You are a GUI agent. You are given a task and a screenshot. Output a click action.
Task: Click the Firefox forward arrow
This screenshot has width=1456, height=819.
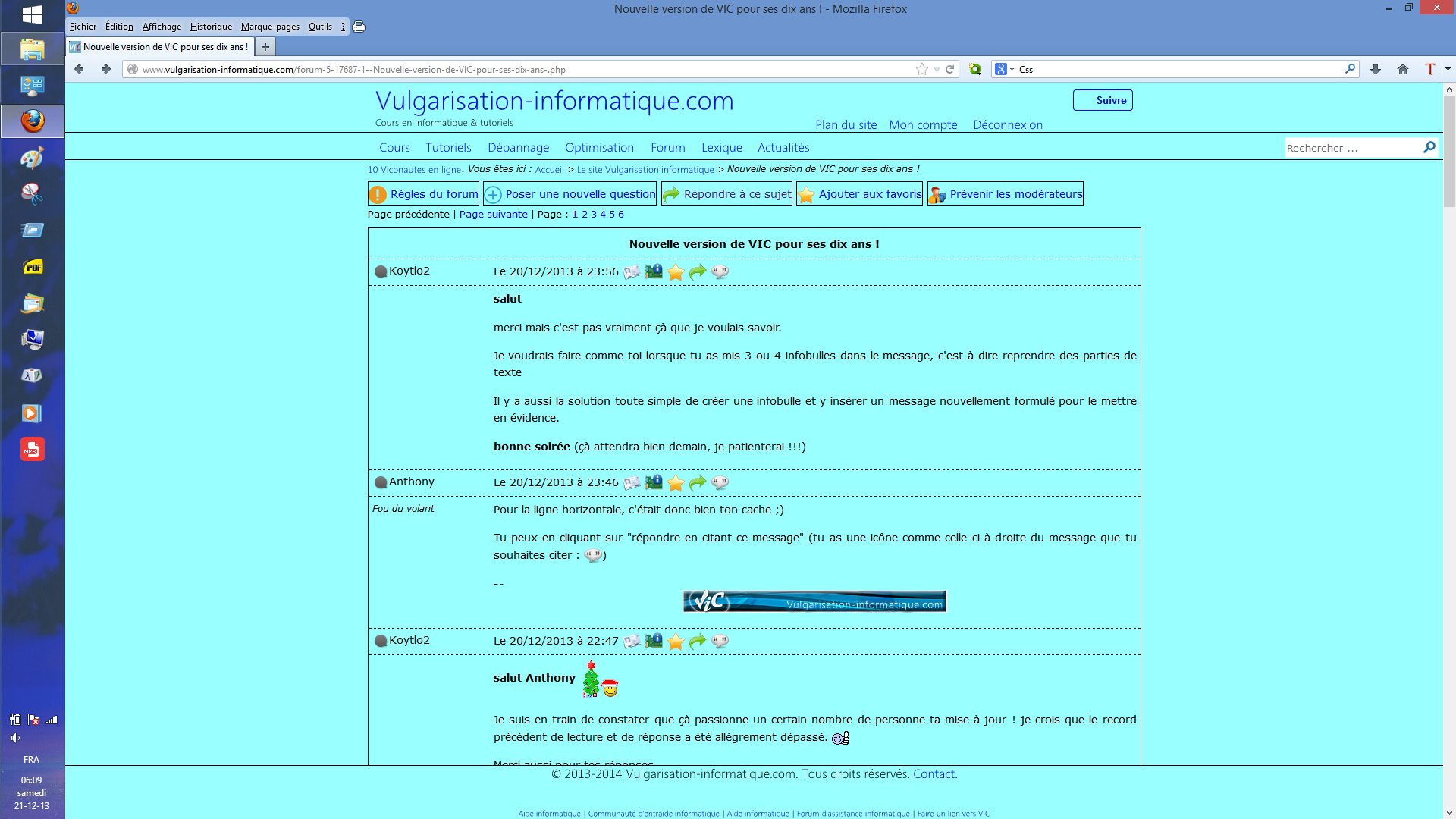click(x=105, y=69)
